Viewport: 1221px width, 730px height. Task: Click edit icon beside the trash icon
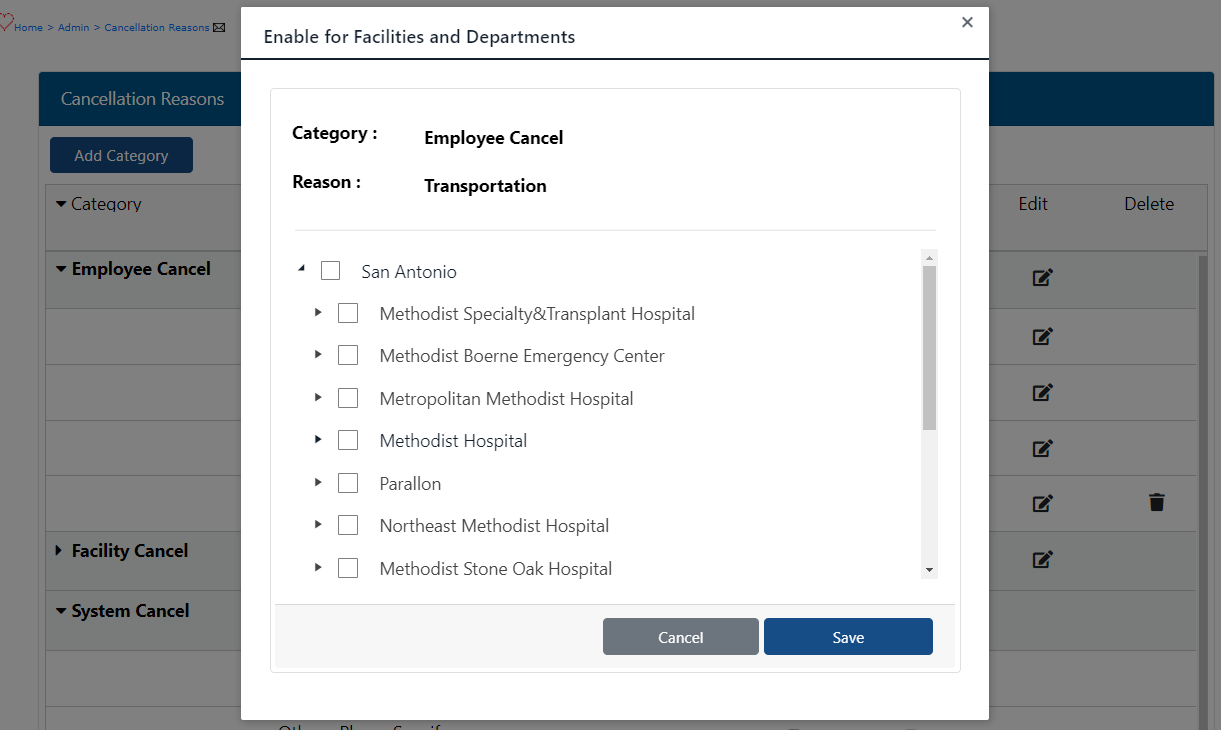click(1042, 503)
